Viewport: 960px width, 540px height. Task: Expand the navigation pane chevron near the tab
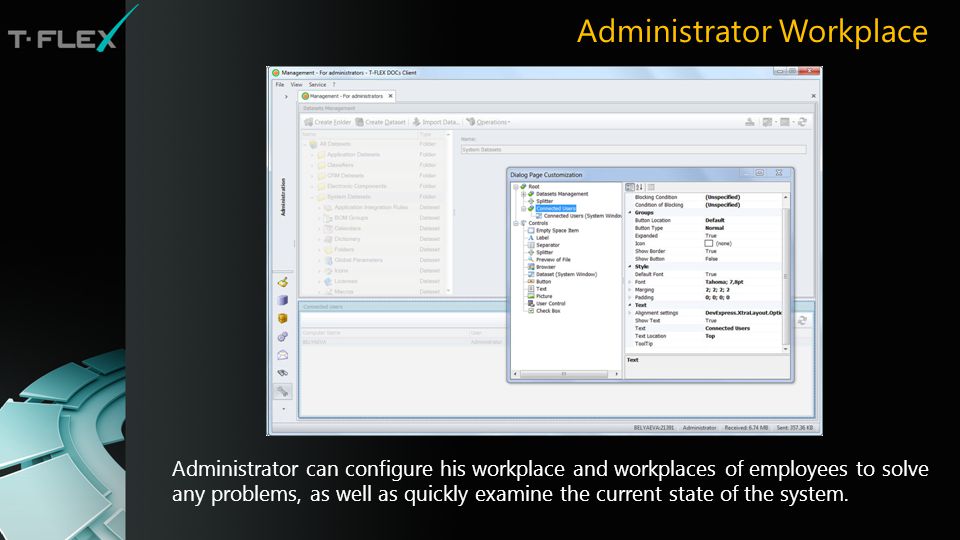pyautogui.click(x=286, y=96)
